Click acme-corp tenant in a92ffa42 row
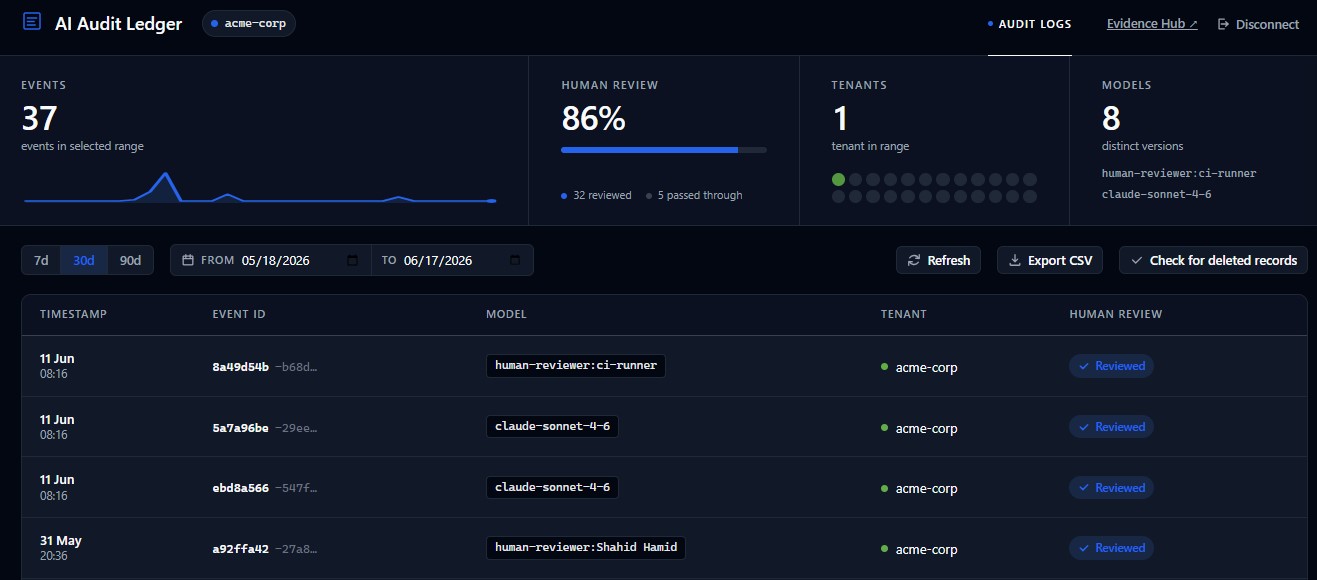Screen dimensions: 1317x580 pyautogui.click(x=919, y=549)
